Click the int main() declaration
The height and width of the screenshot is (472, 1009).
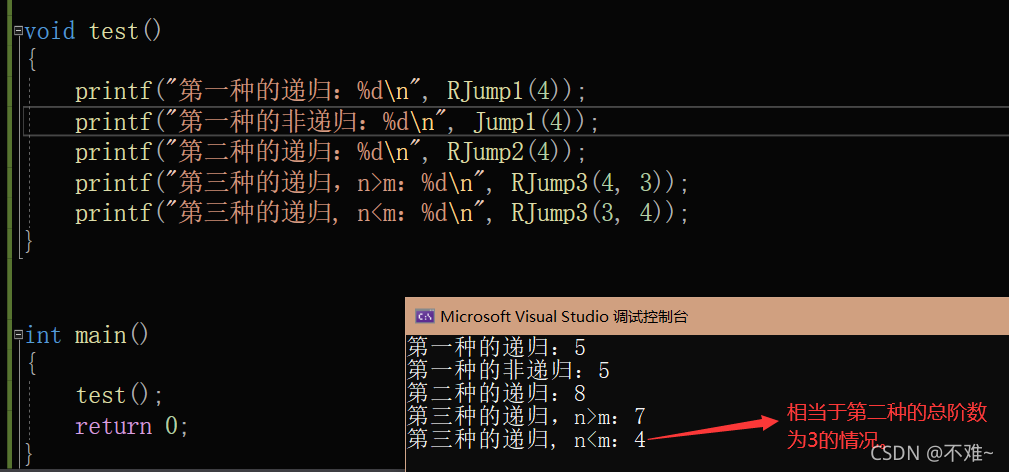click(87, 335)
